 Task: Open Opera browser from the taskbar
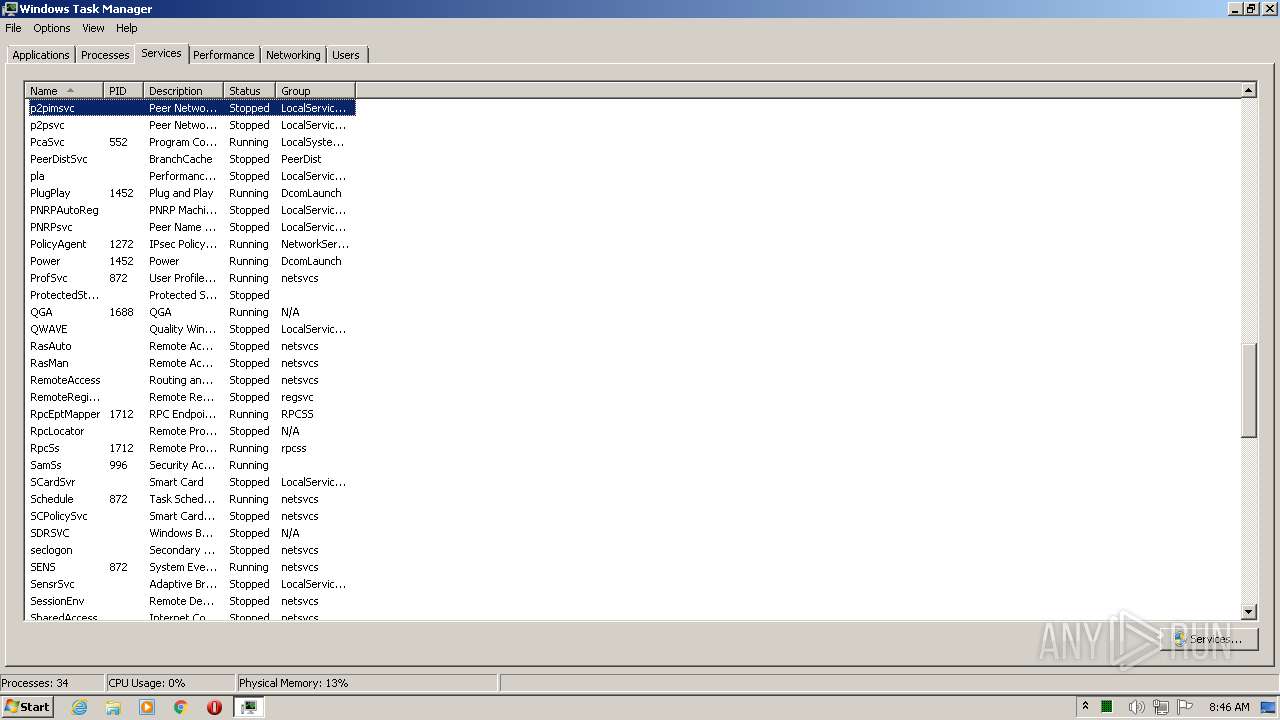[214, 707]
